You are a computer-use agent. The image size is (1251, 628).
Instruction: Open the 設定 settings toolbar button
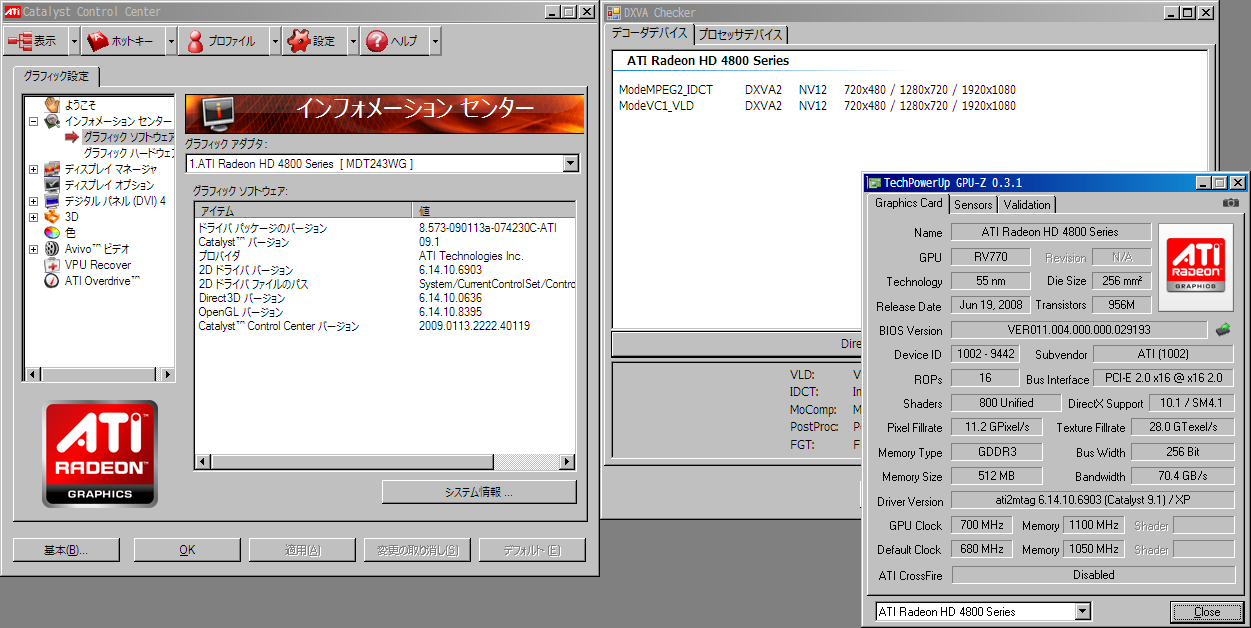coord(315,41)
